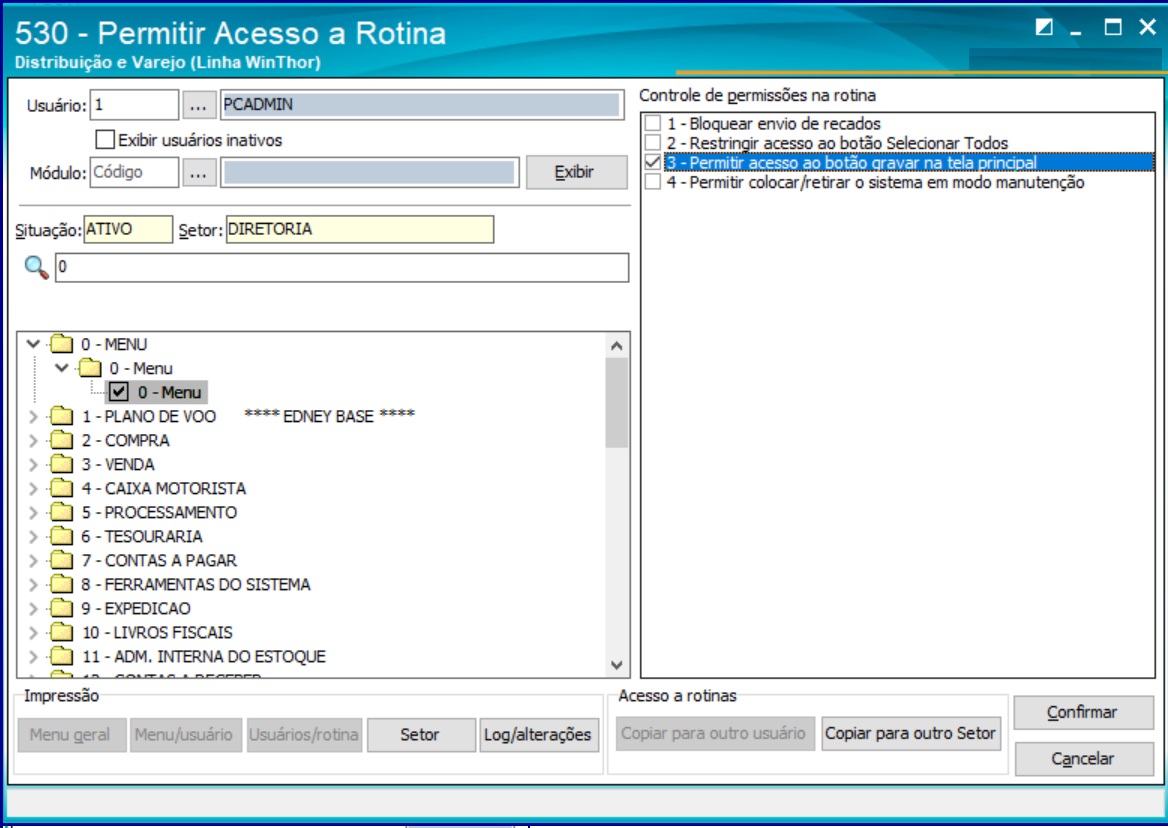Select the 5 - PROCESSAMENTO label
This screenshot has height=828, width=1168.
coord(159,512)
